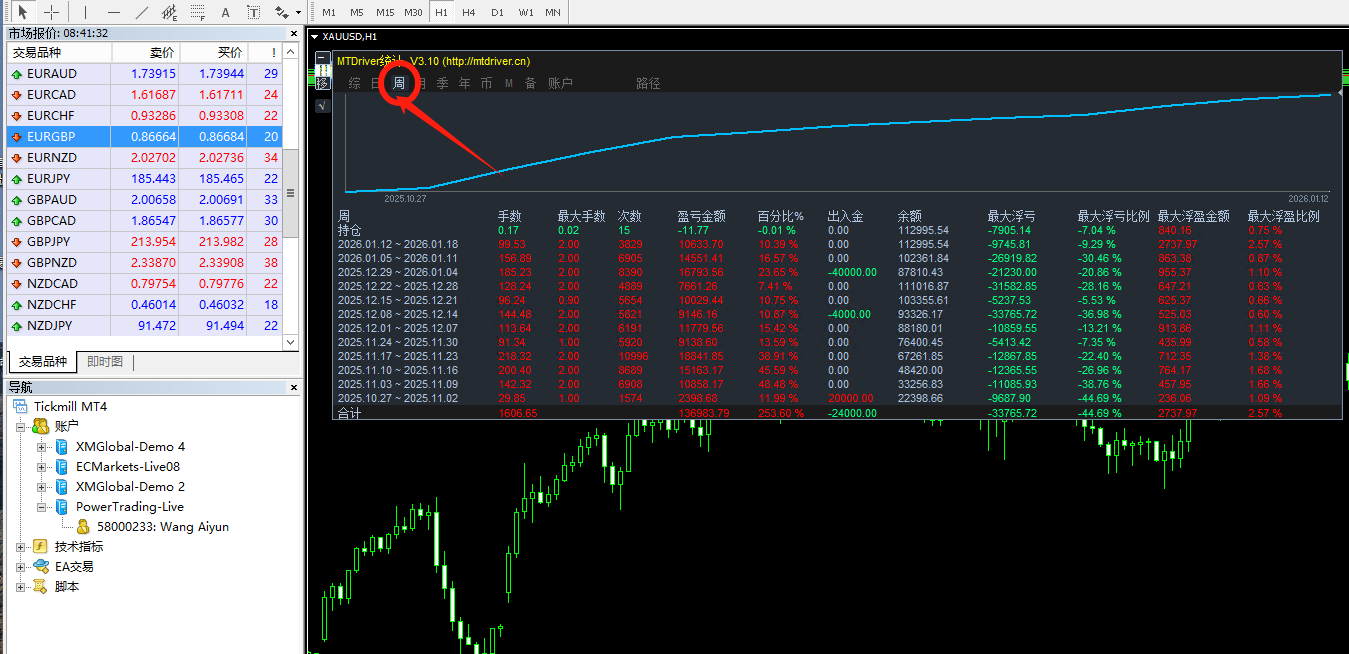Click the Market Watch scrollbar thumb
This screenshot has width=1349, height=654.
tap(291, 193)
